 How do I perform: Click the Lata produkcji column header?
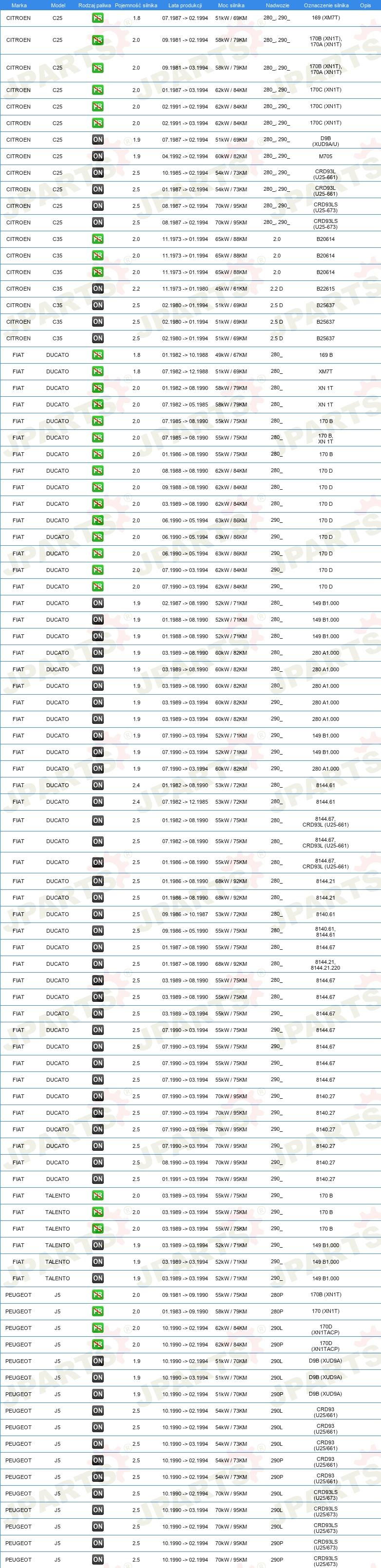pyautogui.click(x=185, y=5)
